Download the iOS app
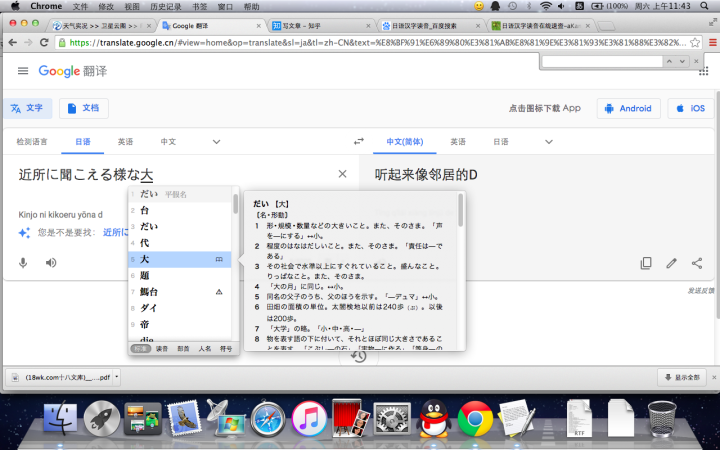 [691, 108]
